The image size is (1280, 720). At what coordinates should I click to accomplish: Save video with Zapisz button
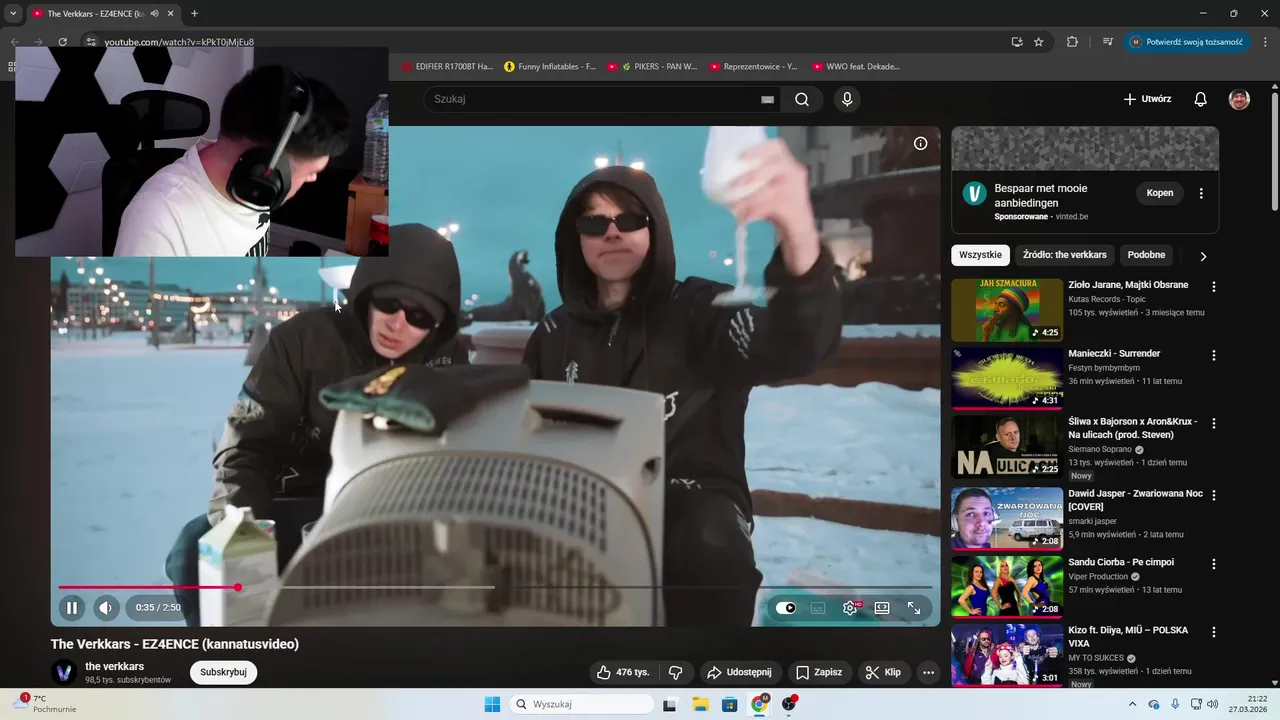(820, 672)
